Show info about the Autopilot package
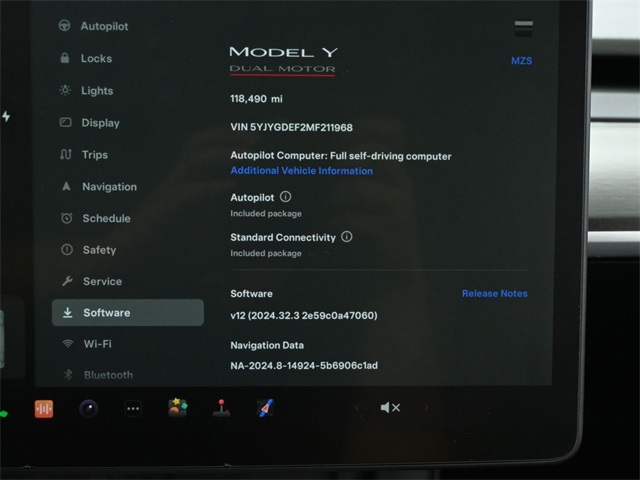Viewport: 640px width, 480px height. pyautogui.click(x=286, y=197)
